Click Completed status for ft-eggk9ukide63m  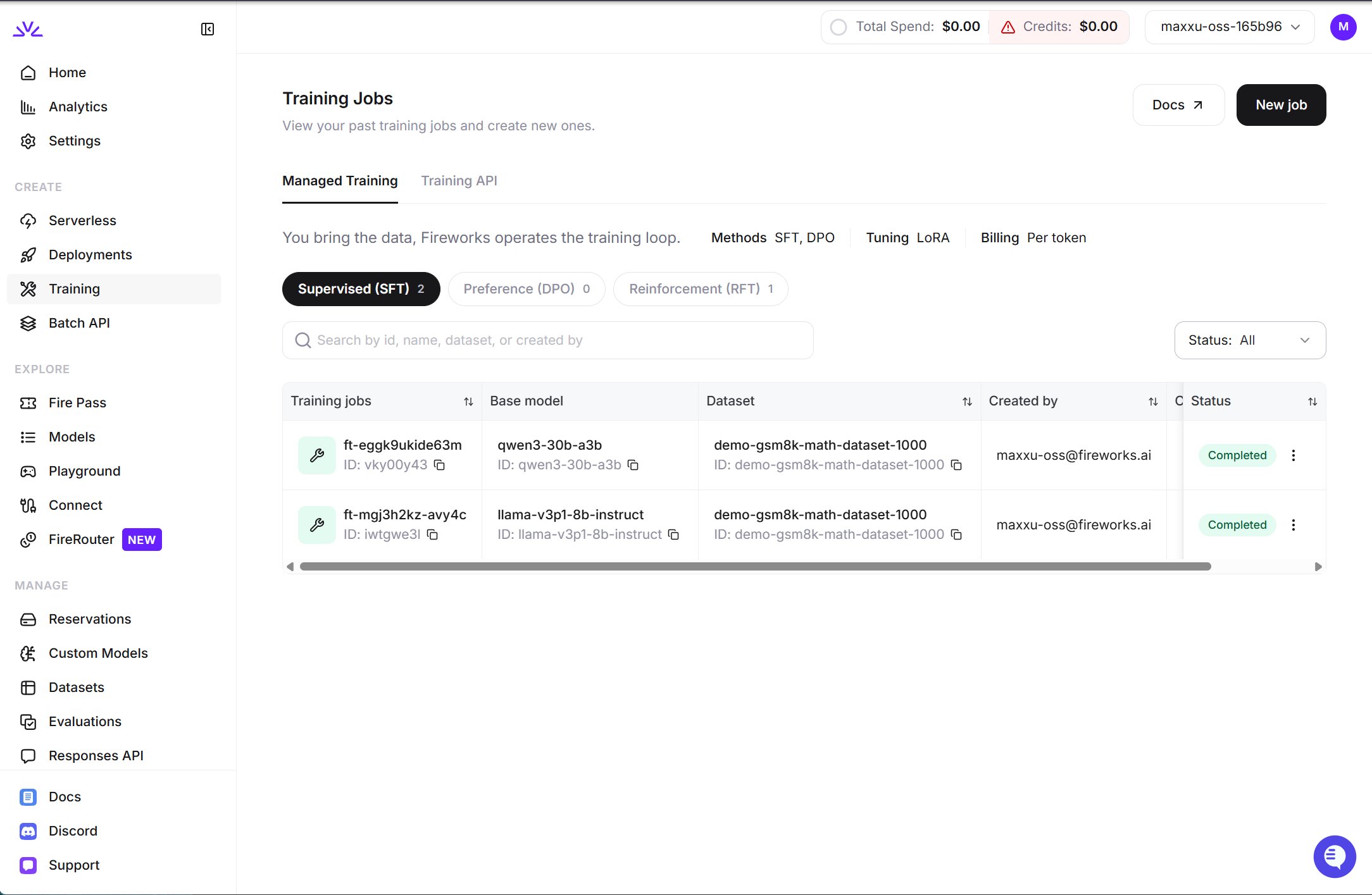coord(1237,455)
